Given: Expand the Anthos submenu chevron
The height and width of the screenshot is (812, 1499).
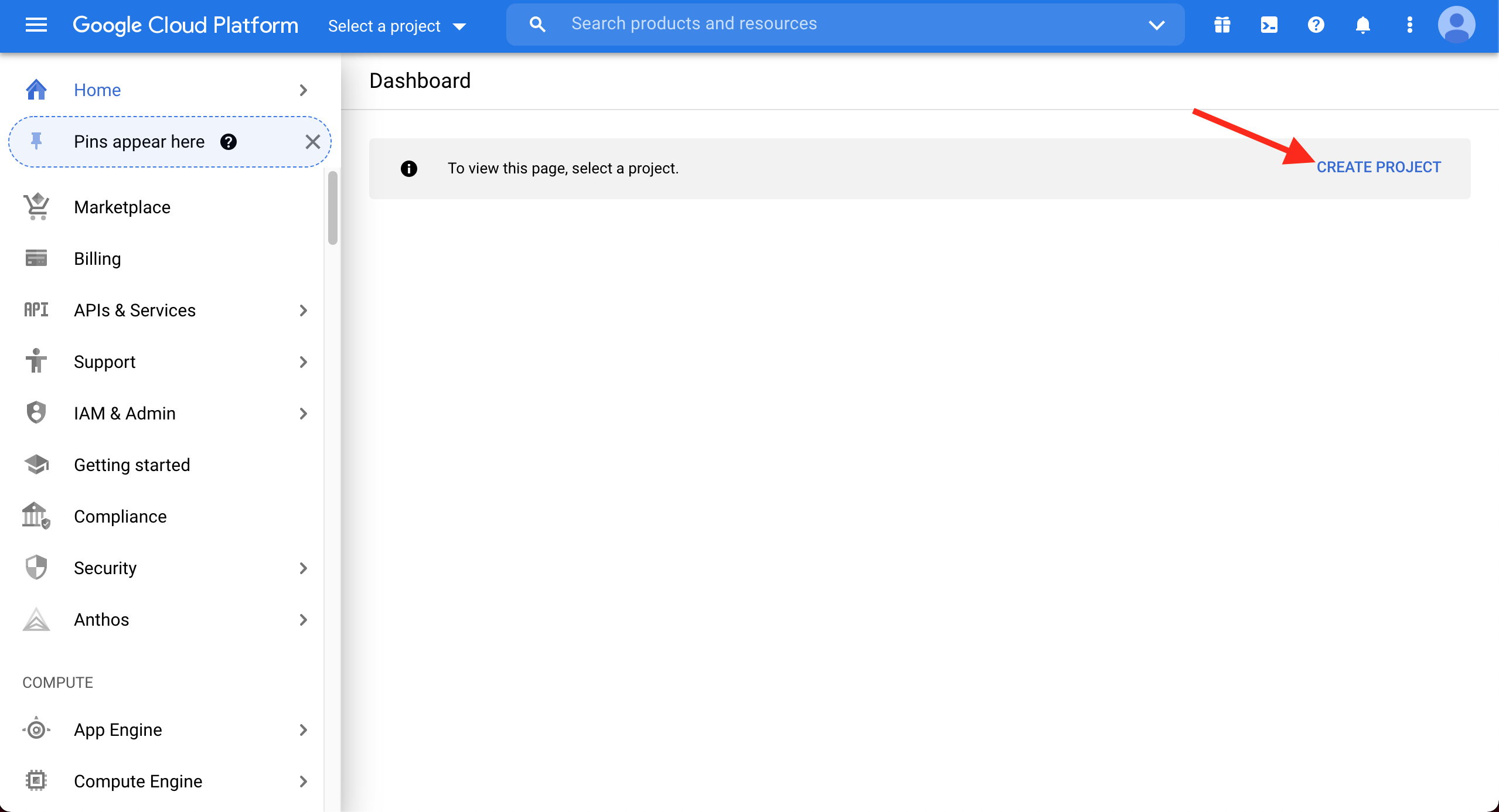Looking at the screenshot, I should 303,620.
